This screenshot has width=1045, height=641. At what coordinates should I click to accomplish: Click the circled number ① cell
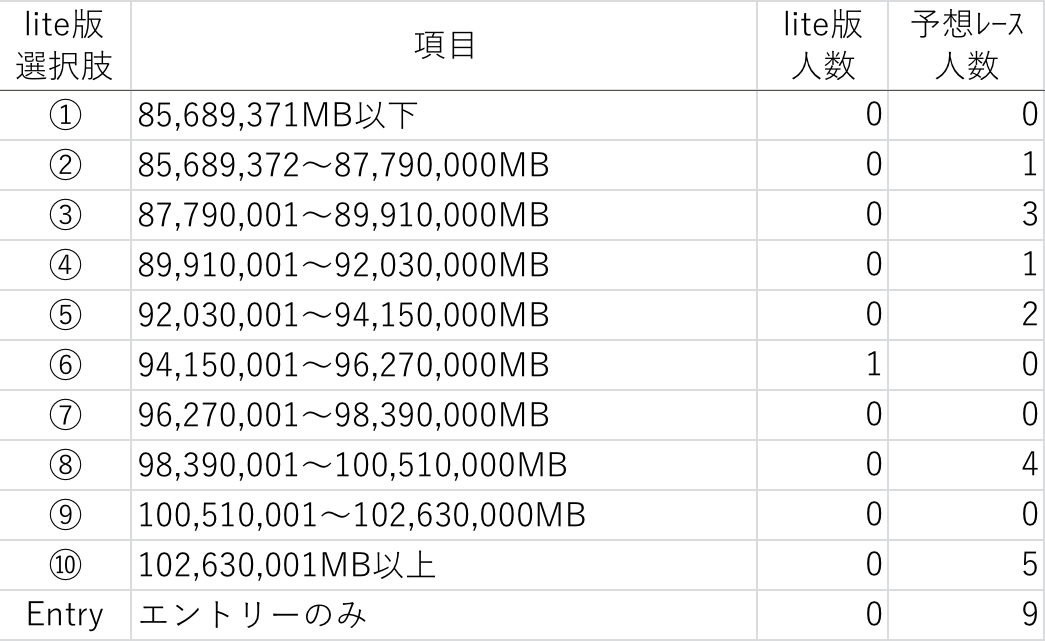point(65,117)
